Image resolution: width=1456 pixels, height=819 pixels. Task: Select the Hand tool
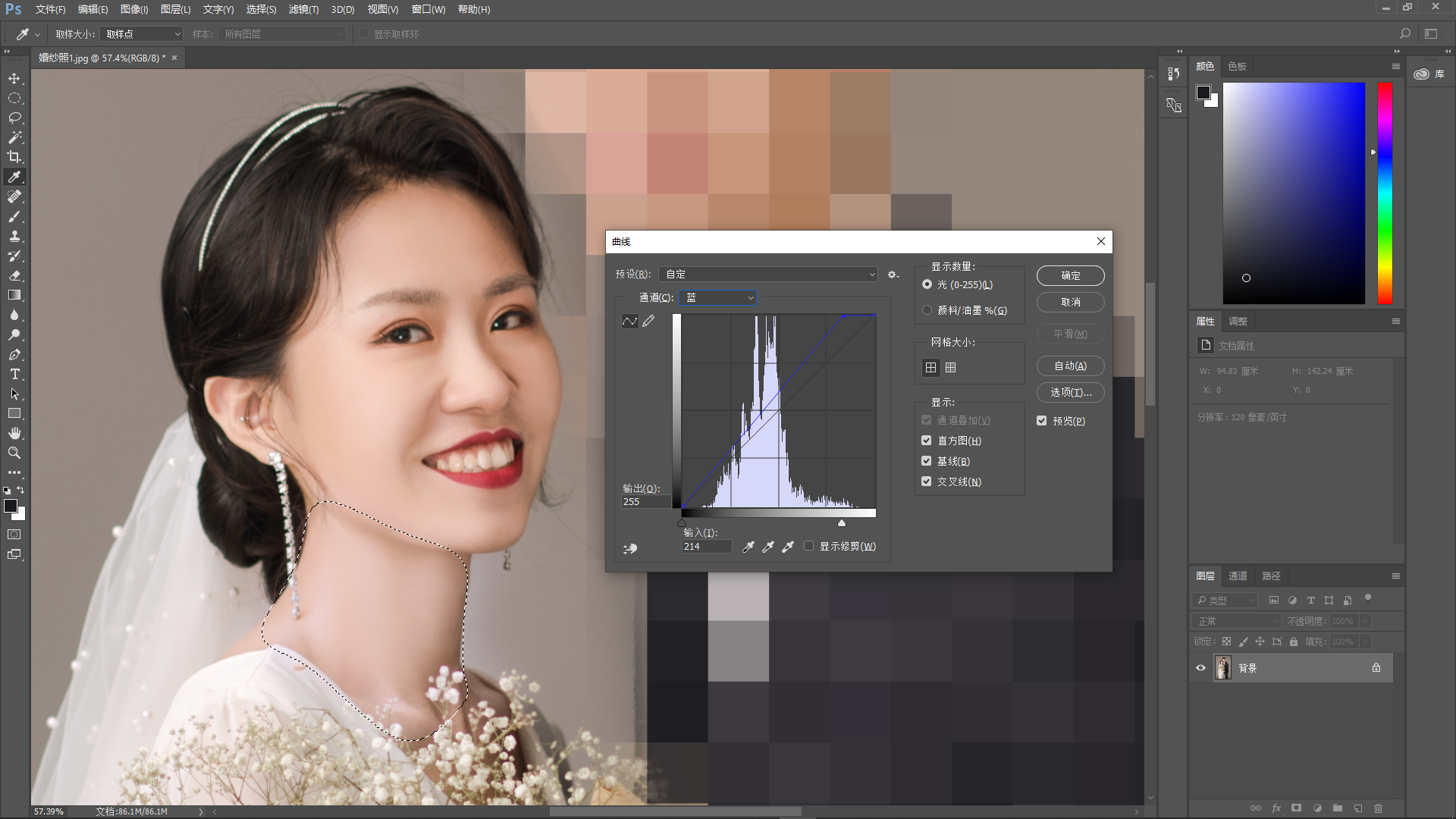14,434
